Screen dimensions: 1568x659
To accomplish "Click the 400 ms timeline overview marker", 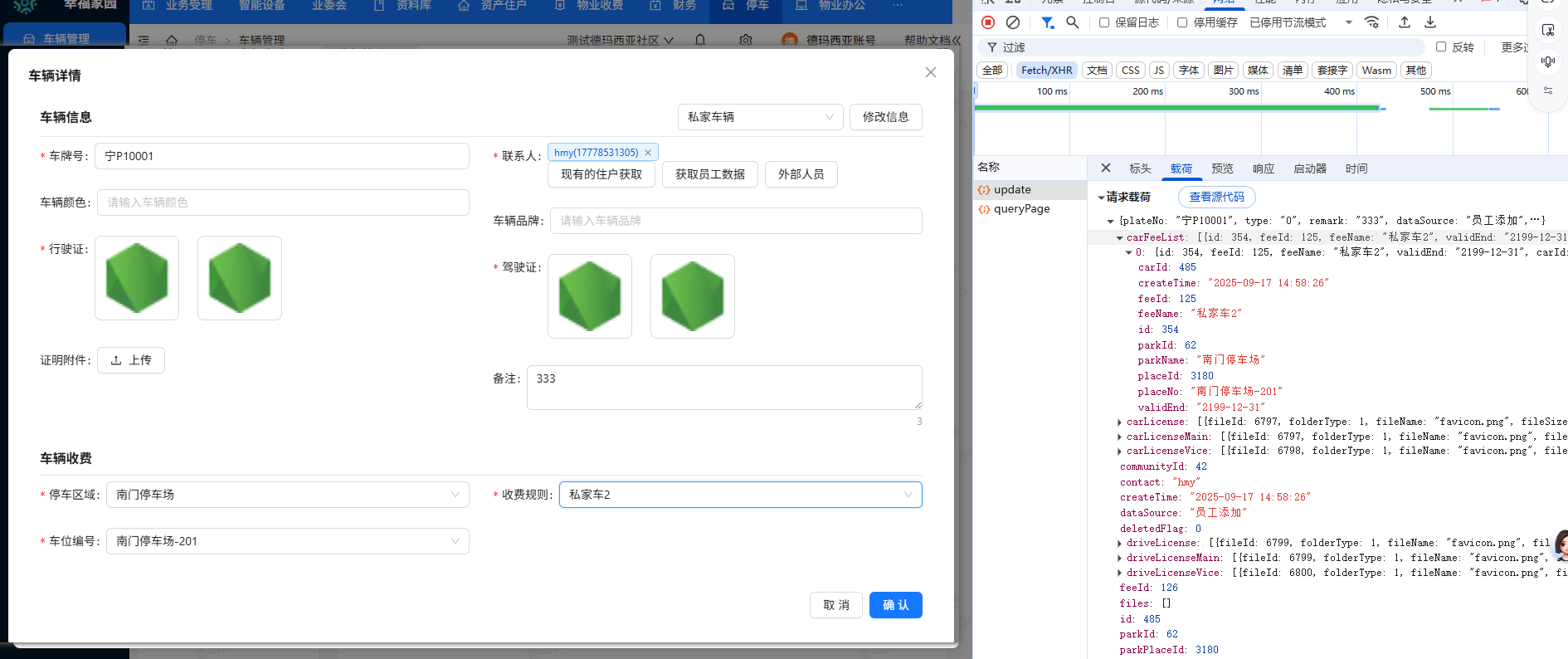I will coord(1338,91).
